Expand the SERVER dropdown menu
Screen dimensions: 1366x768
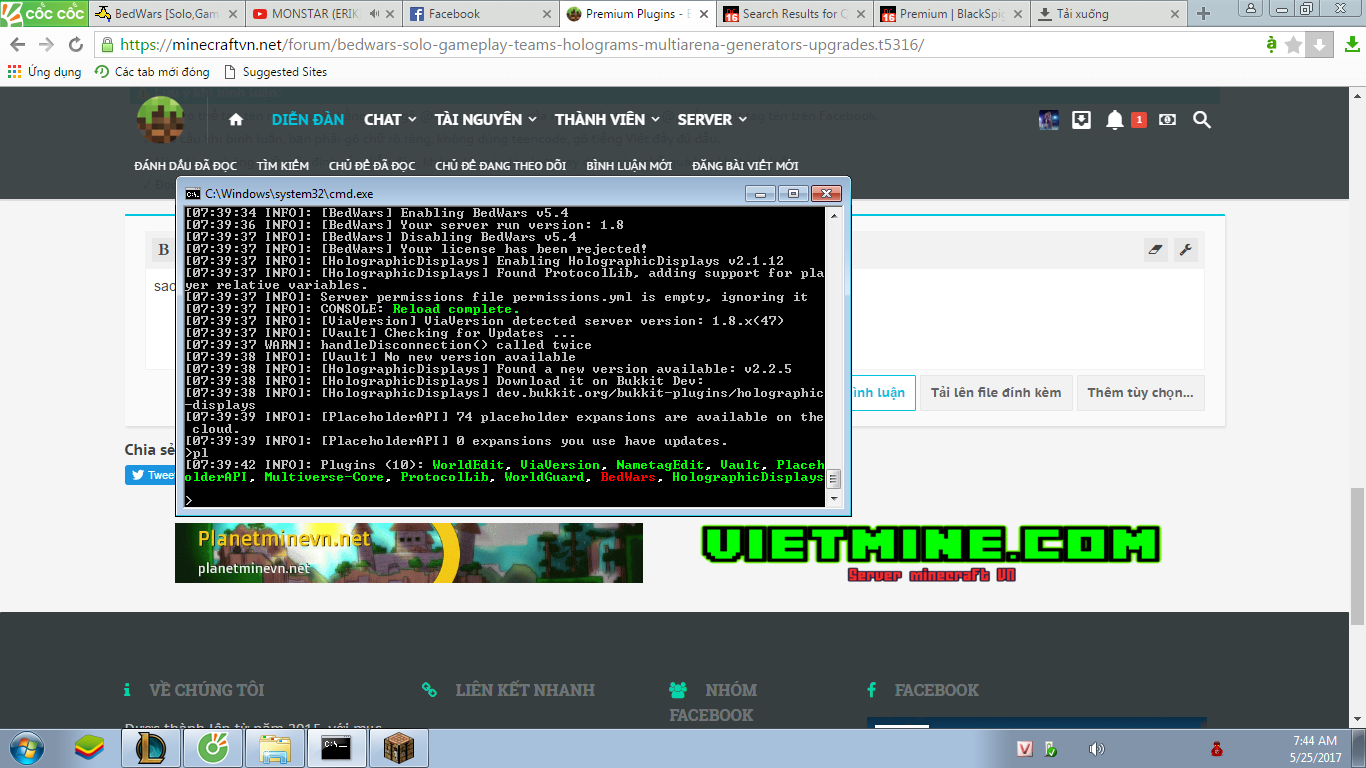pos(713,120)
